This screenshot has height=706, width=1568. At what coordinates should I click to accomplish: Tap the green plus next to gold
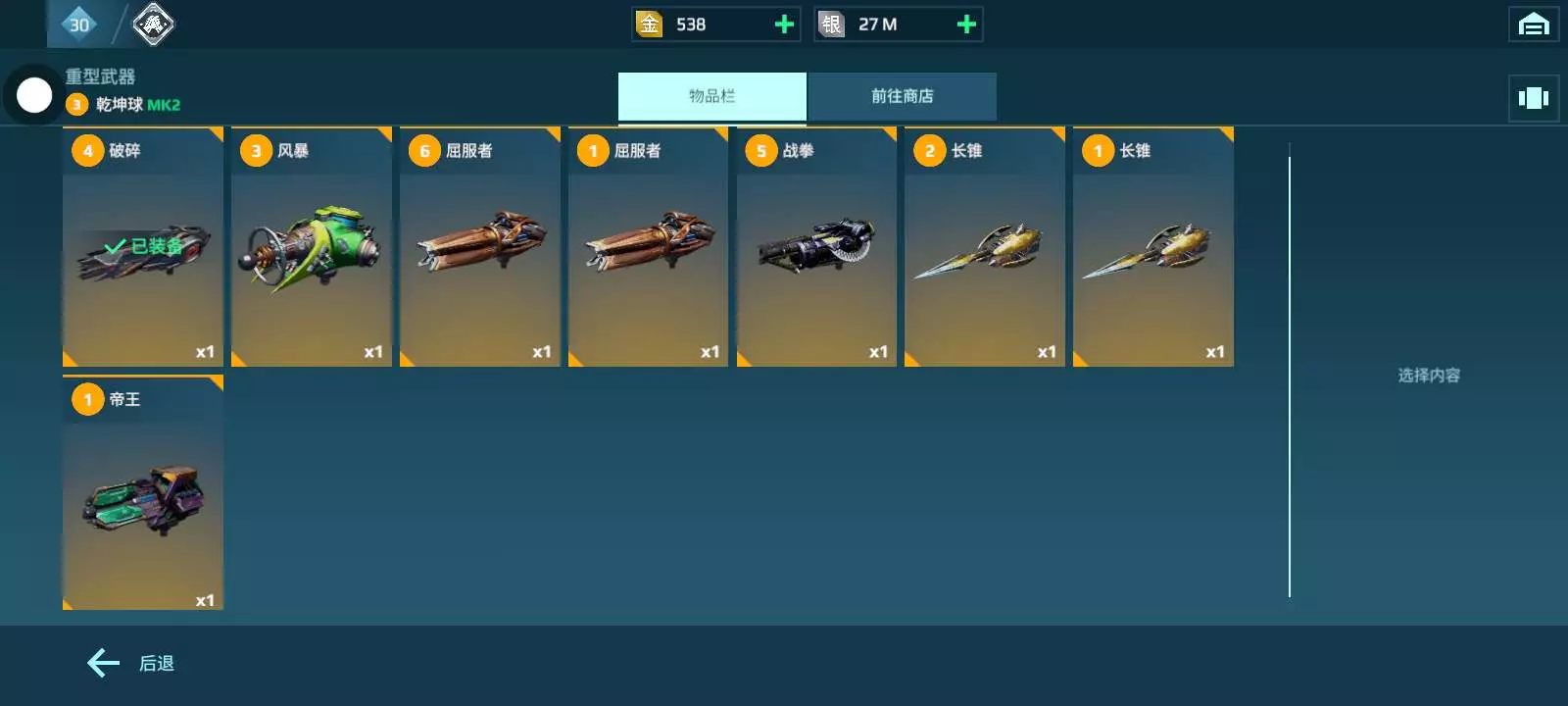point(784,25)
